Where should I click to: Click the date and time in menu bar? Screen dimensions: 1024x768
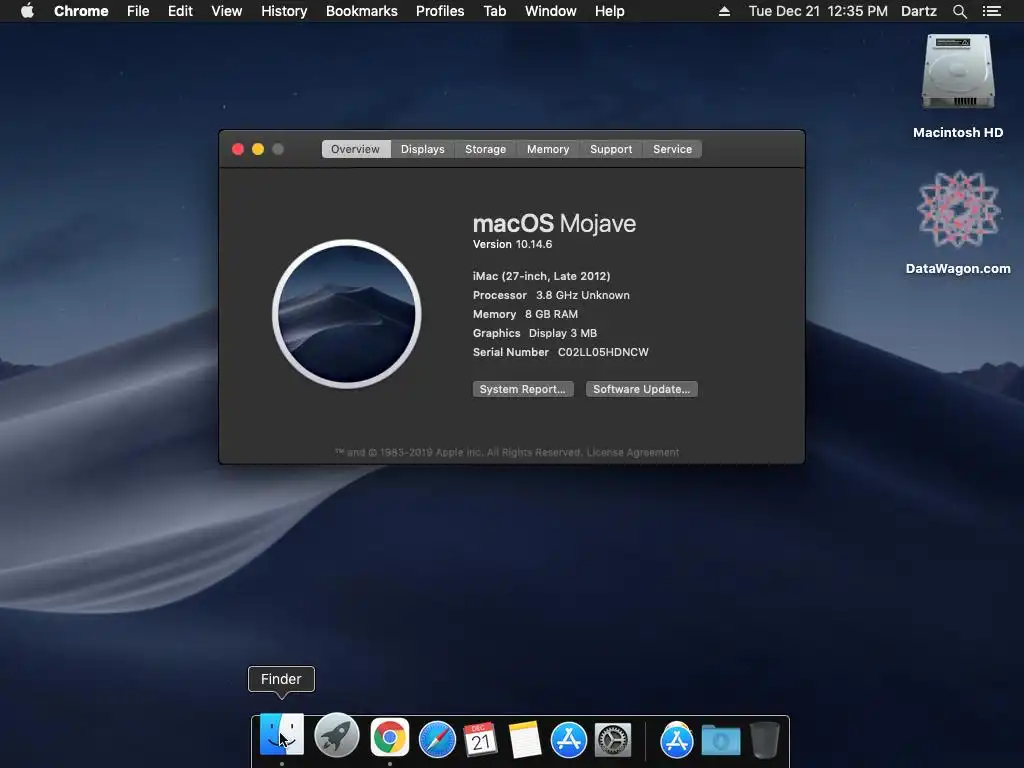[818, 11]
